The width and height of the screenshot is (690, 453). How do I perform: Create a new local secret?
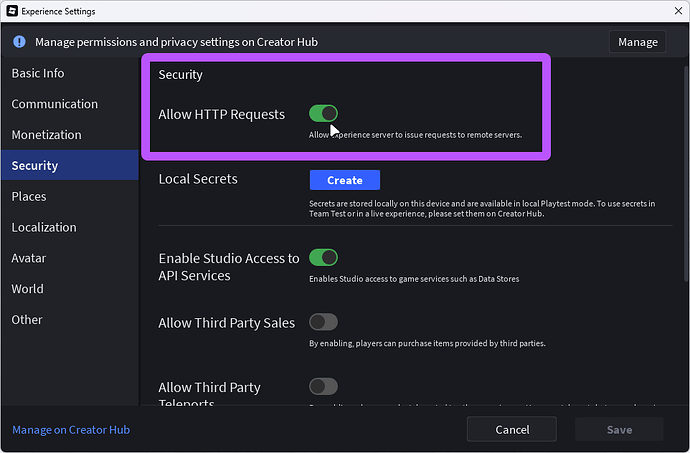pyautogui.click(x=345, y=180)
